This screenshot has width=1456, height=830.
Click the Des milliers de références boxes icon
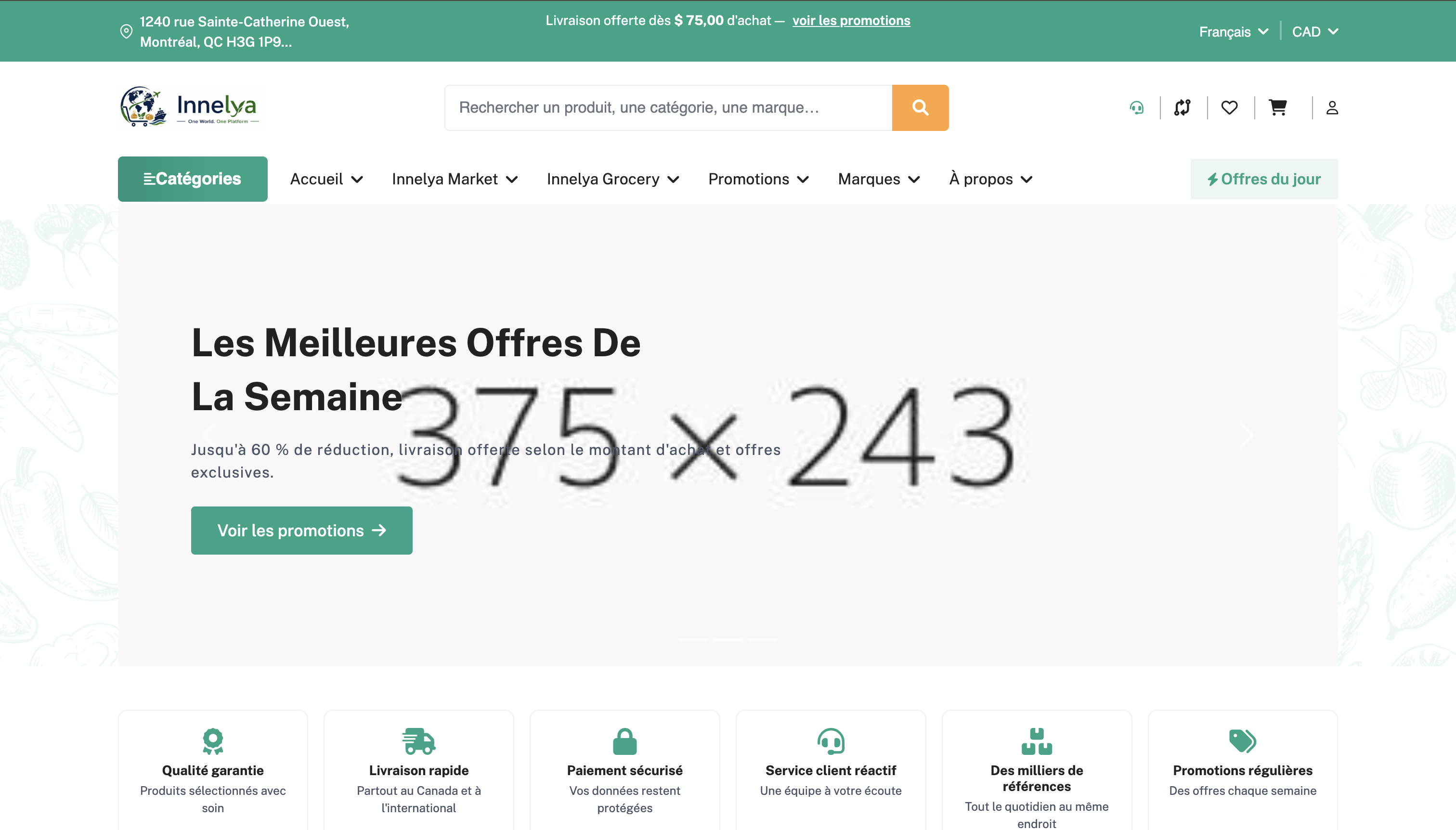pos(1037,741)
